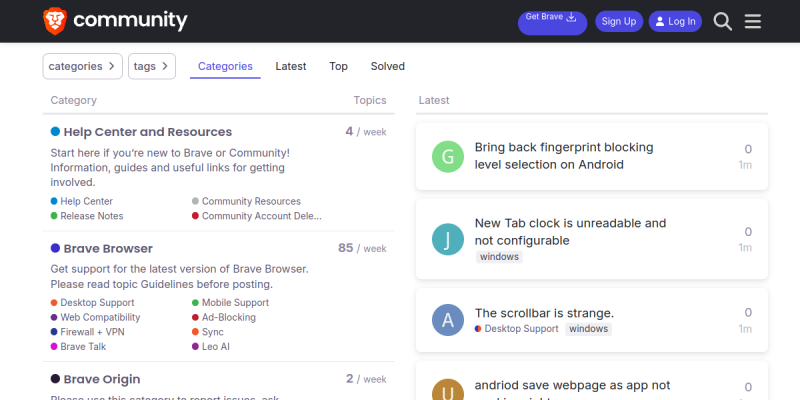Click 1m timestamp on scrollbar topic

(x=745, y=329)
